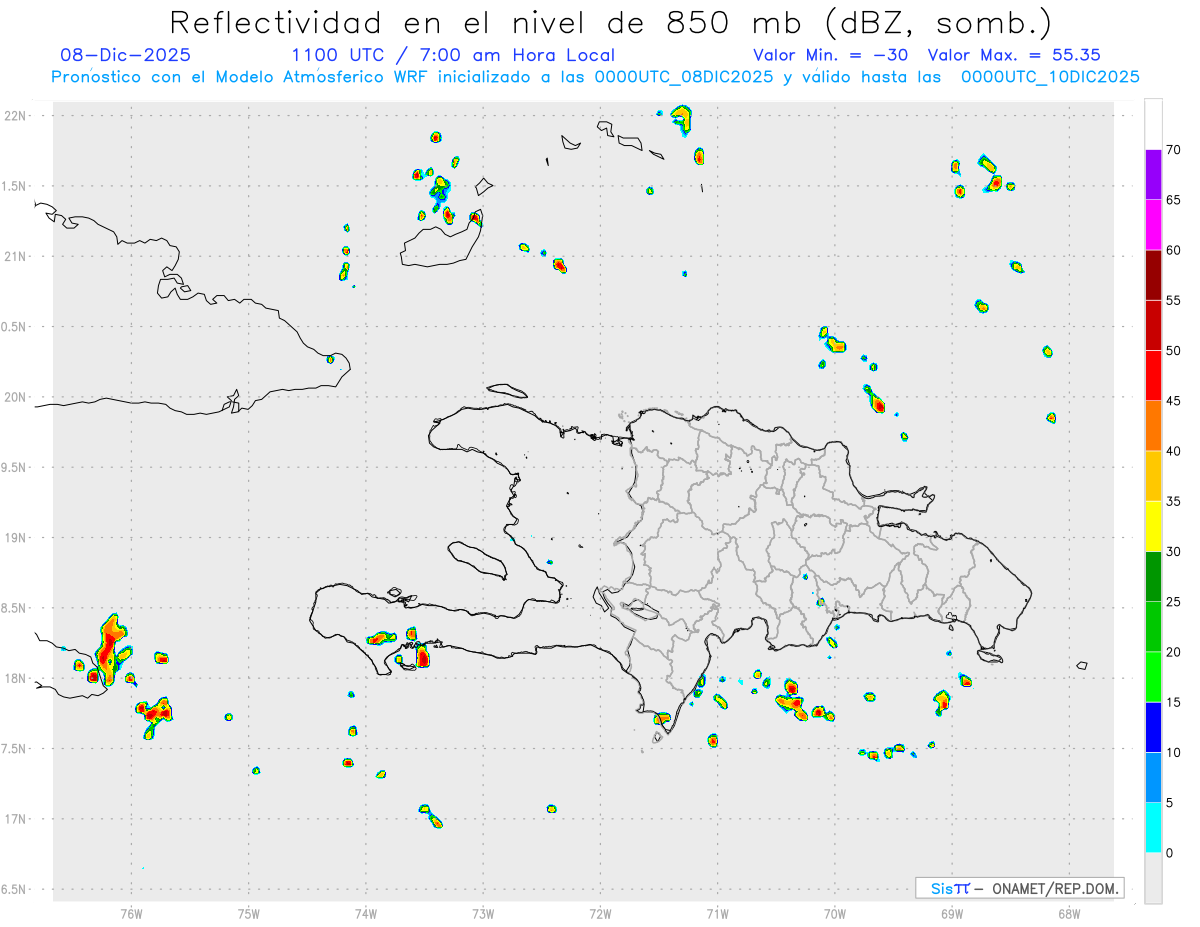The image size is (1200, 927).
Task: Select the cyan 0–5 dBZ color bar segment
Action: (1153, 828)
